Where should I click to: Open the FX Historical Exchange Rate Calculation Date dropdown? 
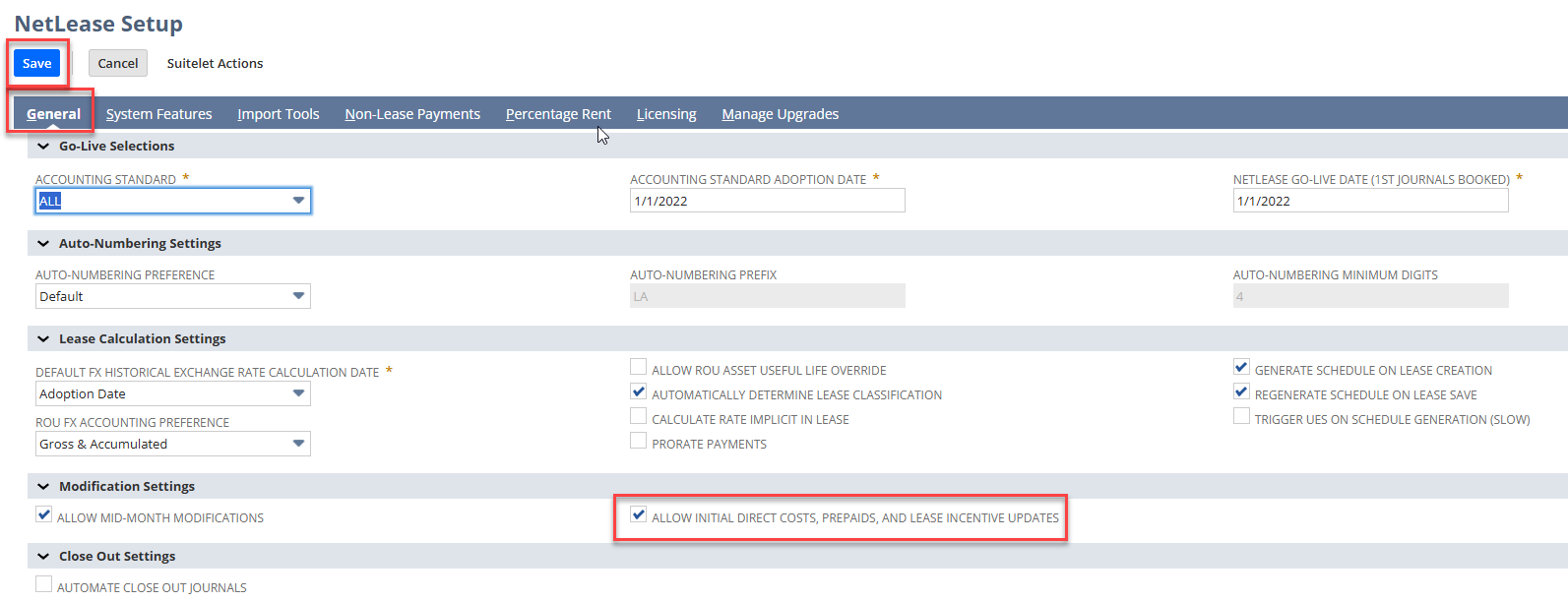pos(173,393)
